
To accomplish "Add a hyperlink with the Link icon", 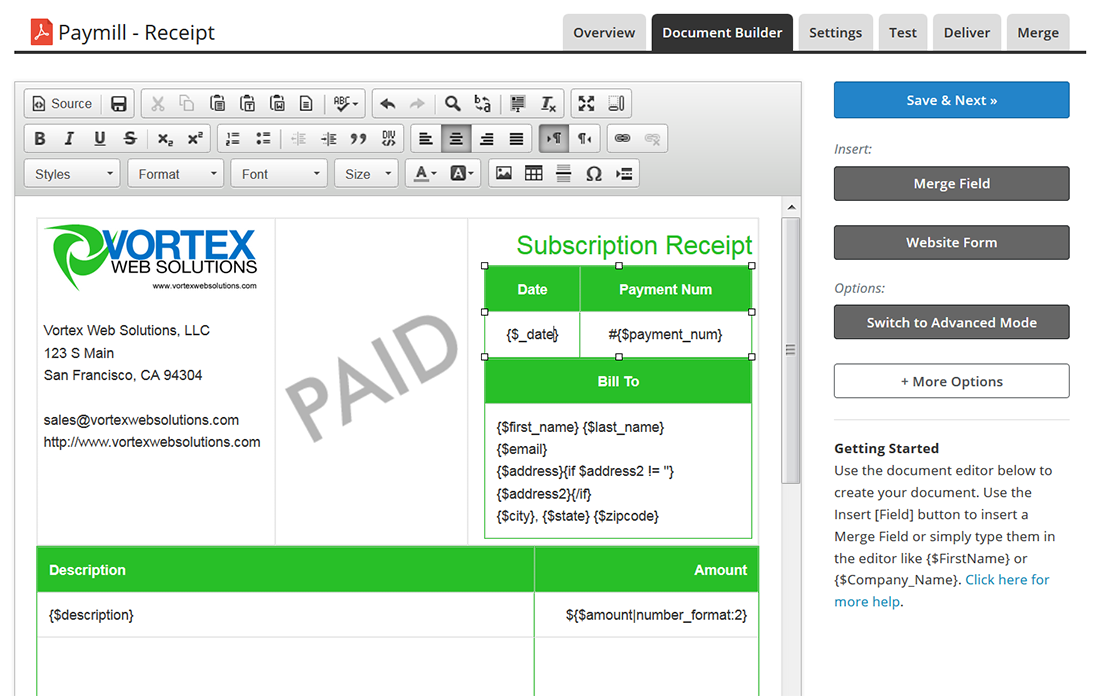I will point(622,139).
